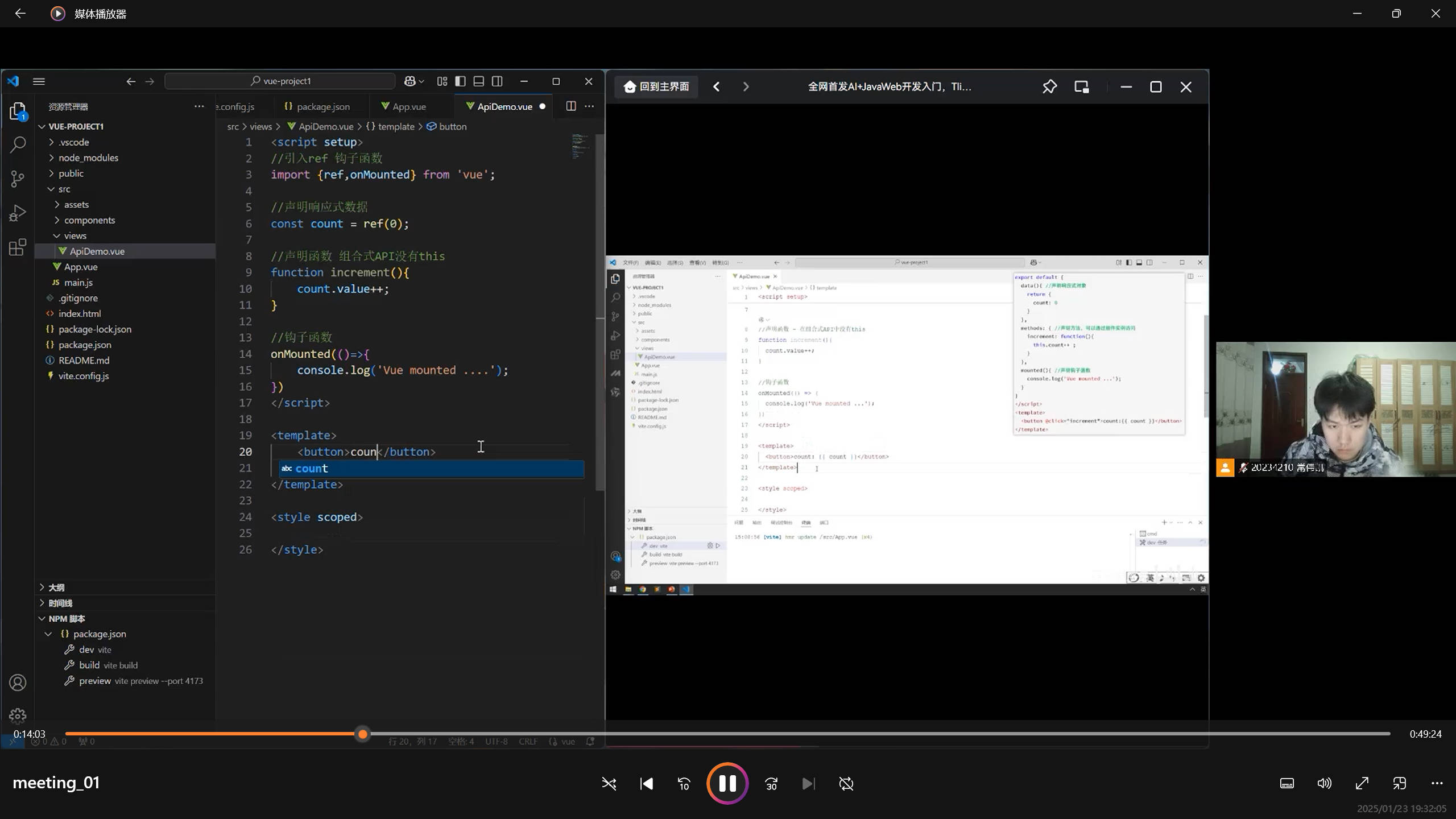Expand components folder
1456x819 pixels.
pos(125,220)
